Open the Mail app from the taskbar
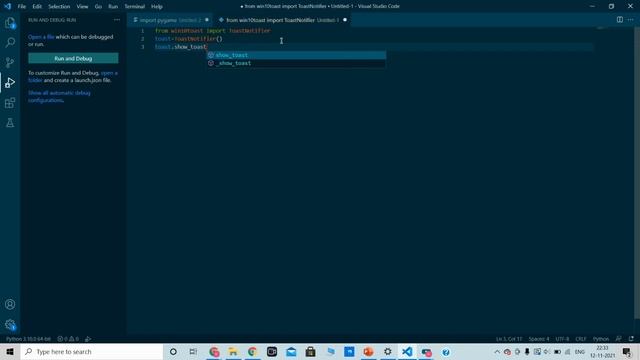 291,351
